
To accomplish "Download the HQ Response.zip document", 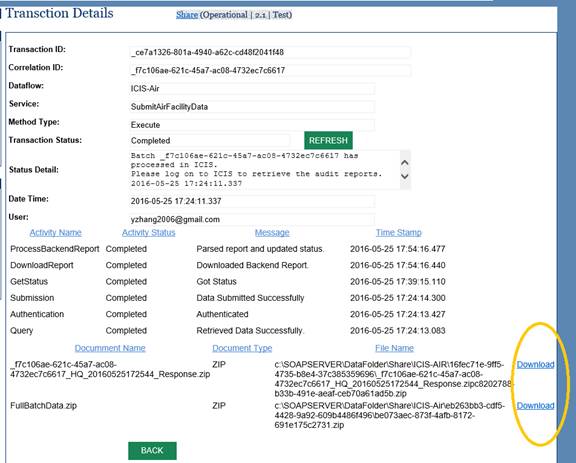I will coord(535,365).
